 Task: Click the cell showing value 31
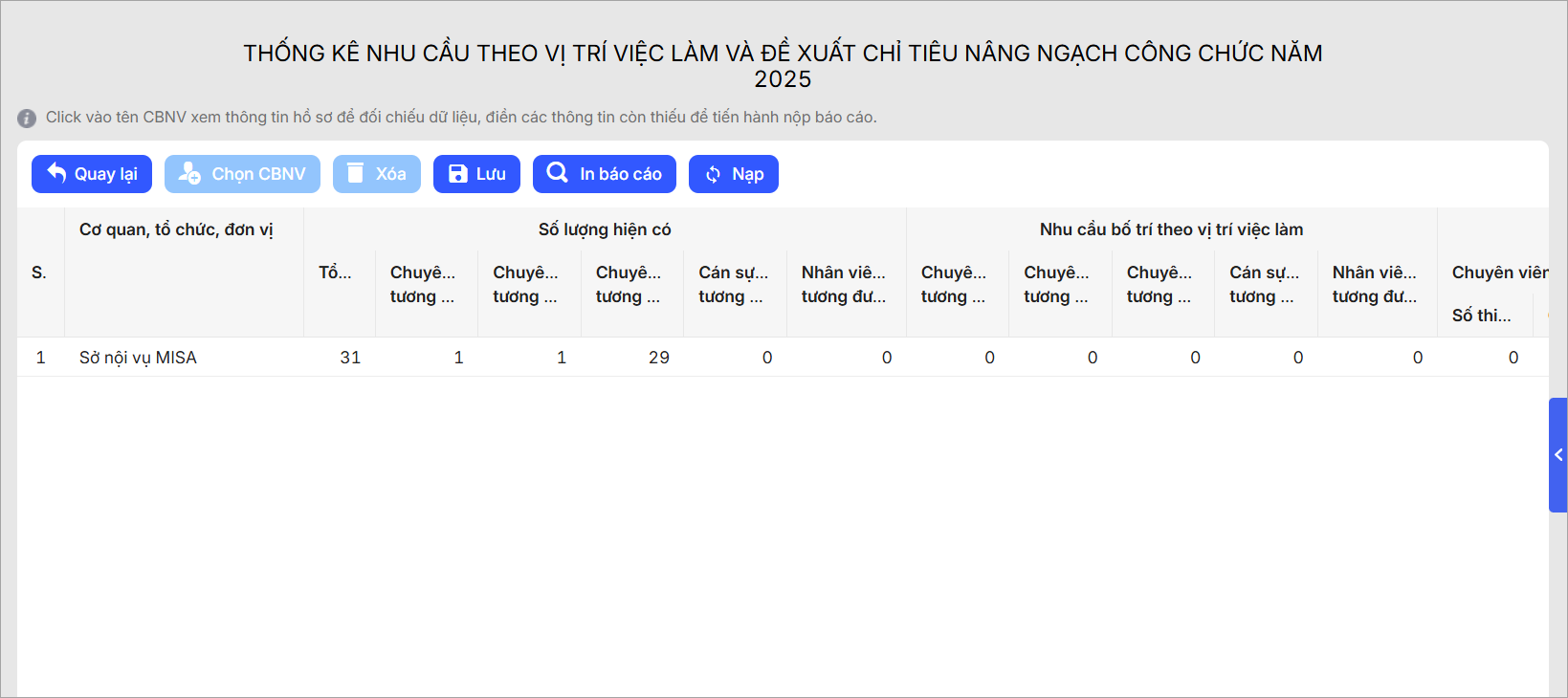click(x=350, y=358)
